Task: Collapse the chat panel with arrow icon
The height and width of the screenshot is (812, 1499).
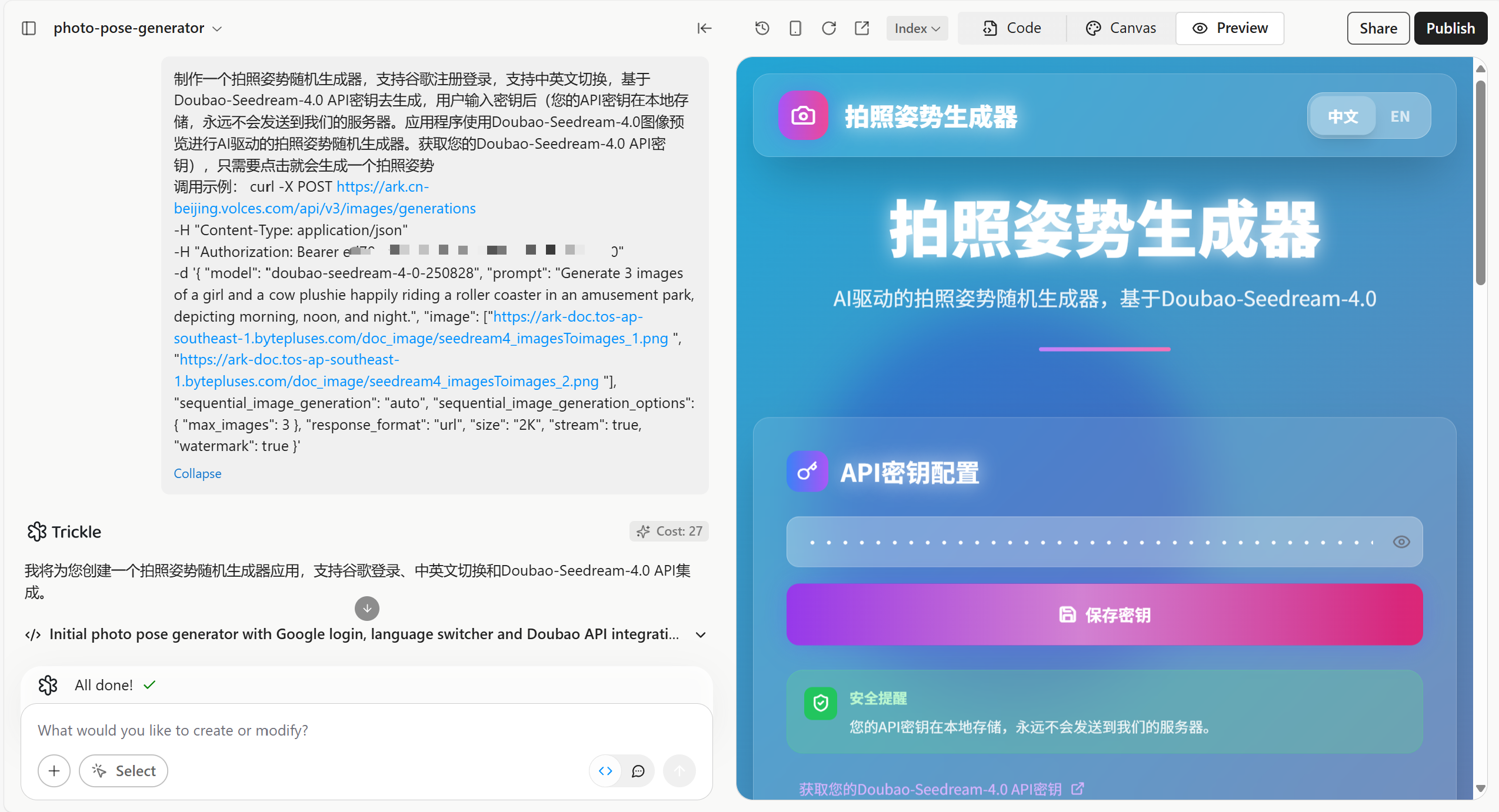Action: [x=704, y=28]
